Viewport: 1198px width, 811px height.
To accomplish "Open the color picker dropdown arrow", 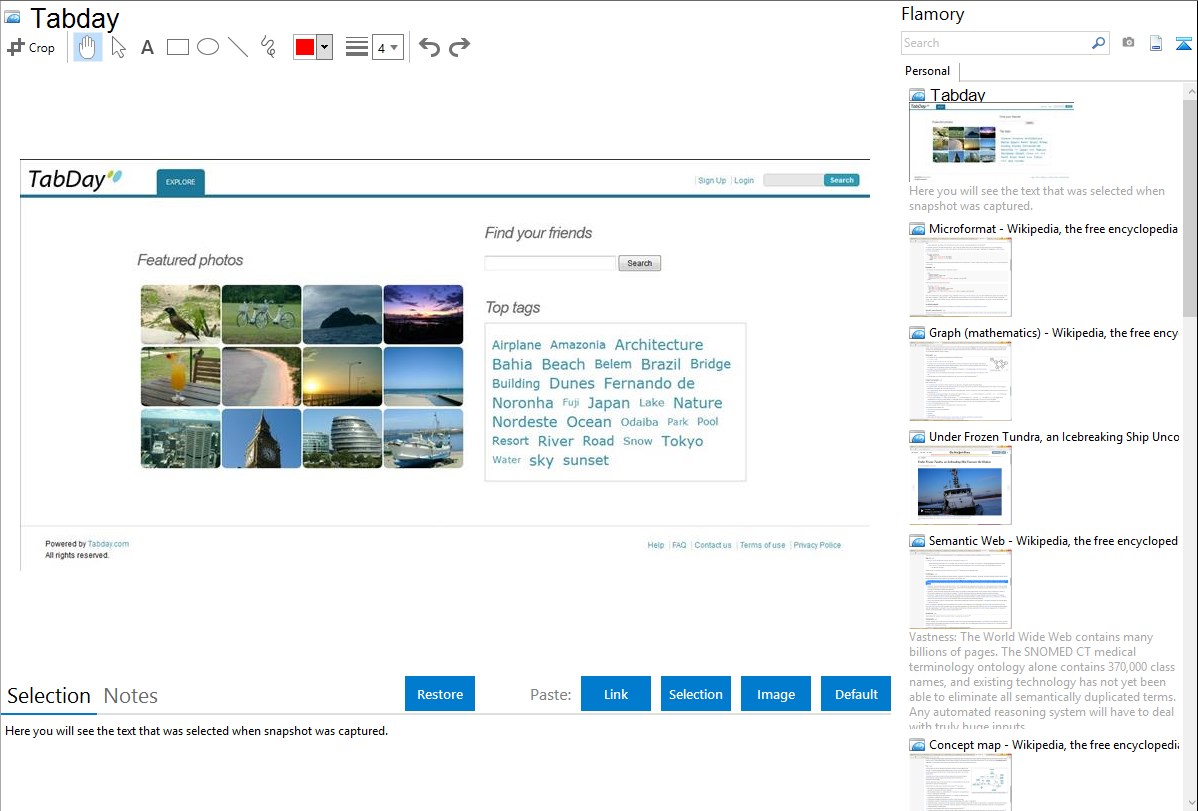I will [x=324, y=47].
